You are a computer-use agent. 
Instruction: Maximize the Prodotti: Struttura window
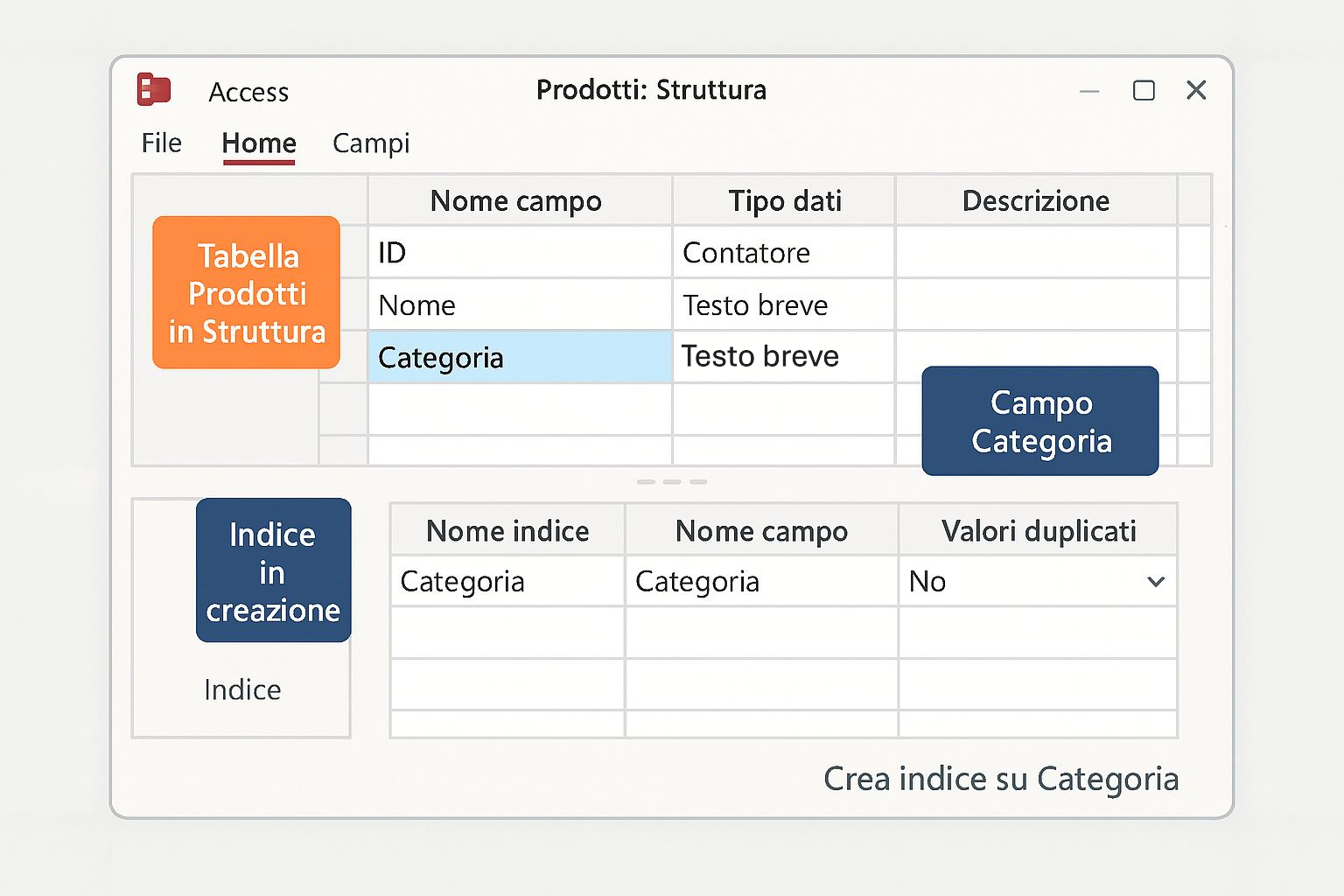tap(1144, 90)
